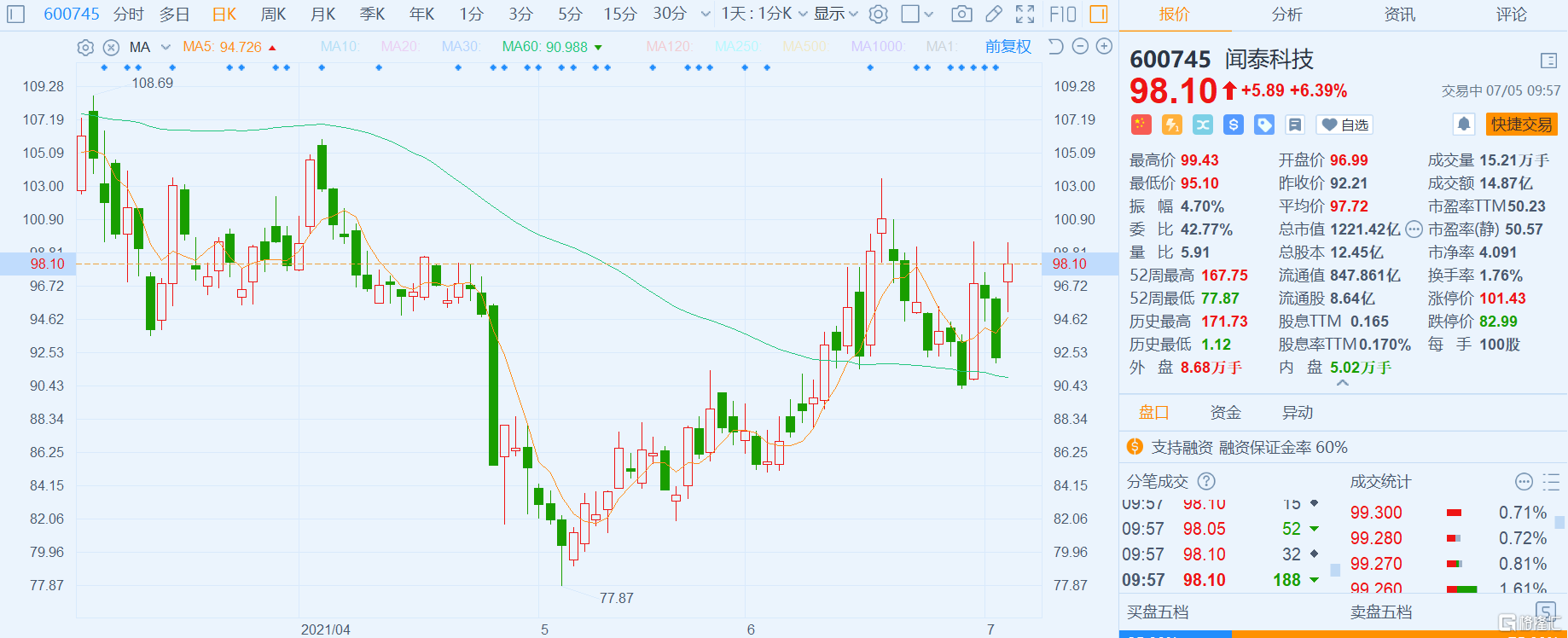
Task: Open MA indicator settings gear
Action: (85, 48)
